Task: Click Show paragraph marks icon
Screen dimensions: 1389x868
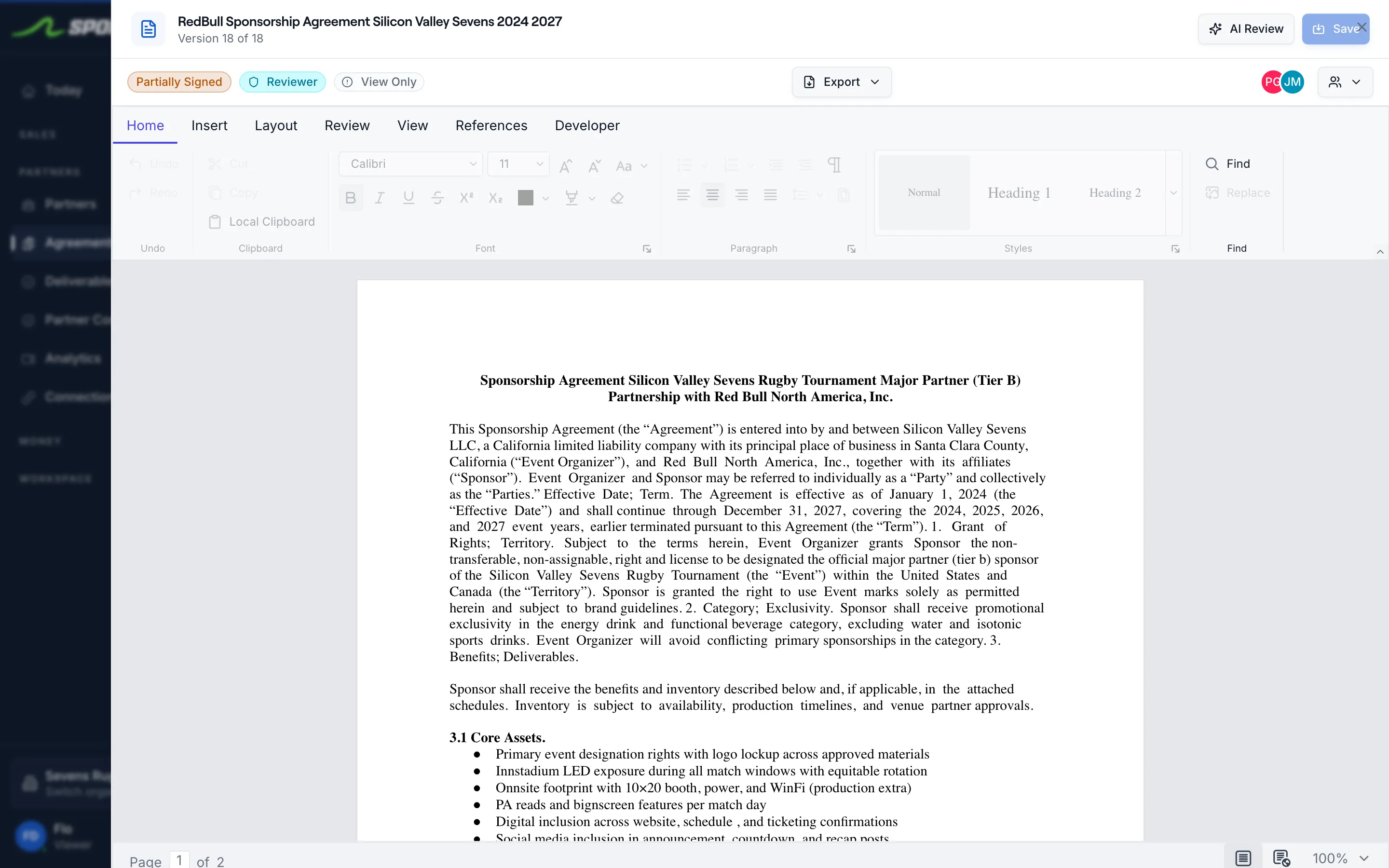Action: 834,165
